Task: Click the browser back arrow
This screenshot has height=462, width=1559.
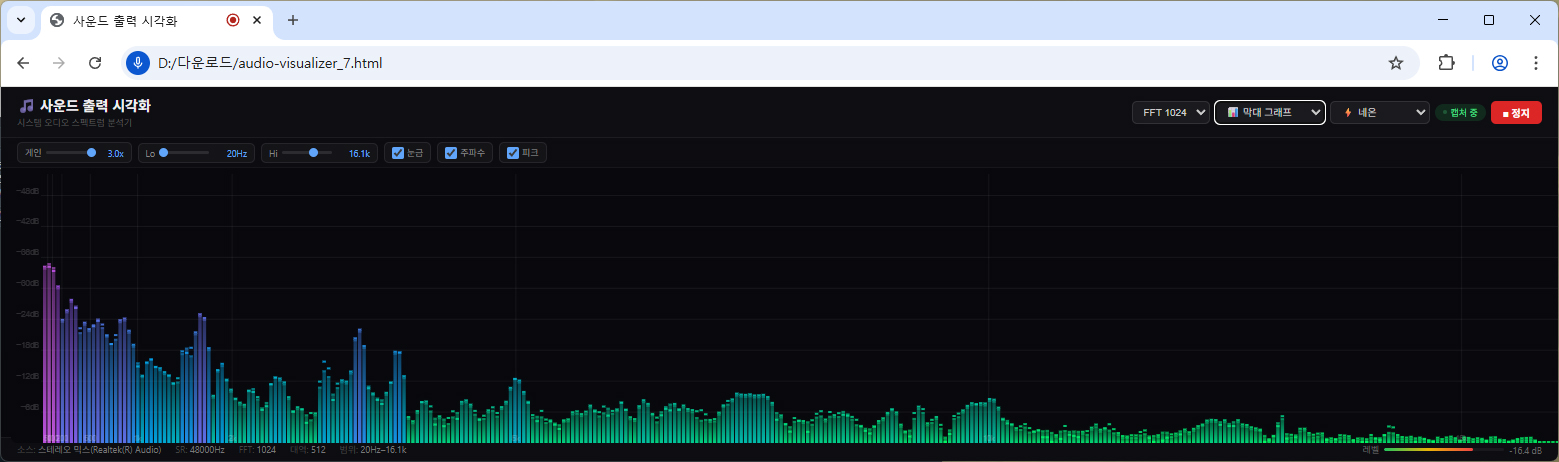Action: pyautogui.click(x=24, y=63)
